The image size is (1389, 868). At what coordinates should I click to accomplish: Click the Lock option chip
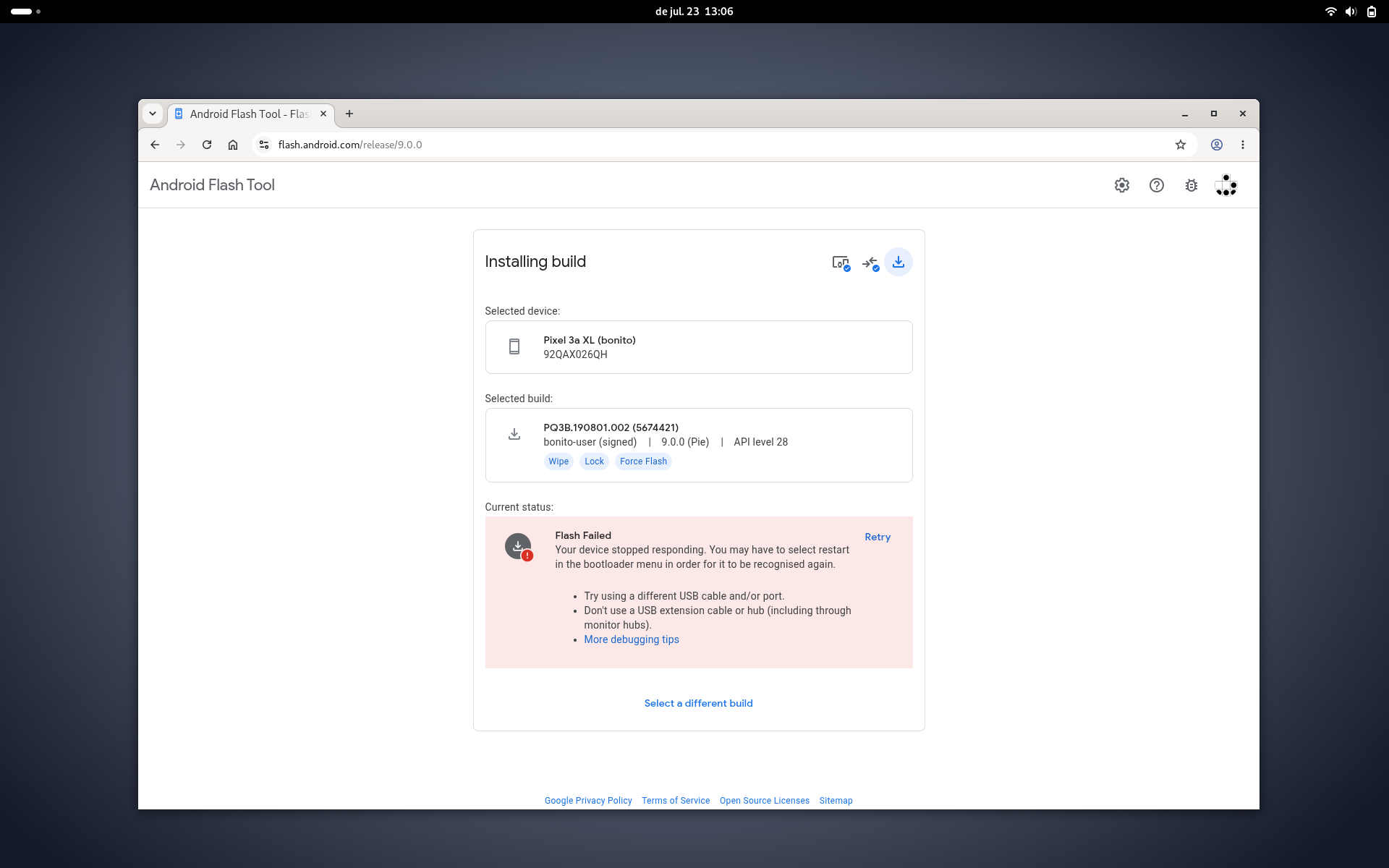coord(594,461)
